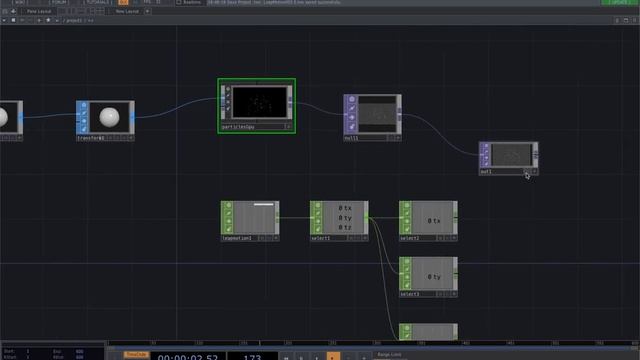Toggle viewer flag on out1 node
Image resolution: width=640 pixels, height=360 pixels.
[486, 146]
